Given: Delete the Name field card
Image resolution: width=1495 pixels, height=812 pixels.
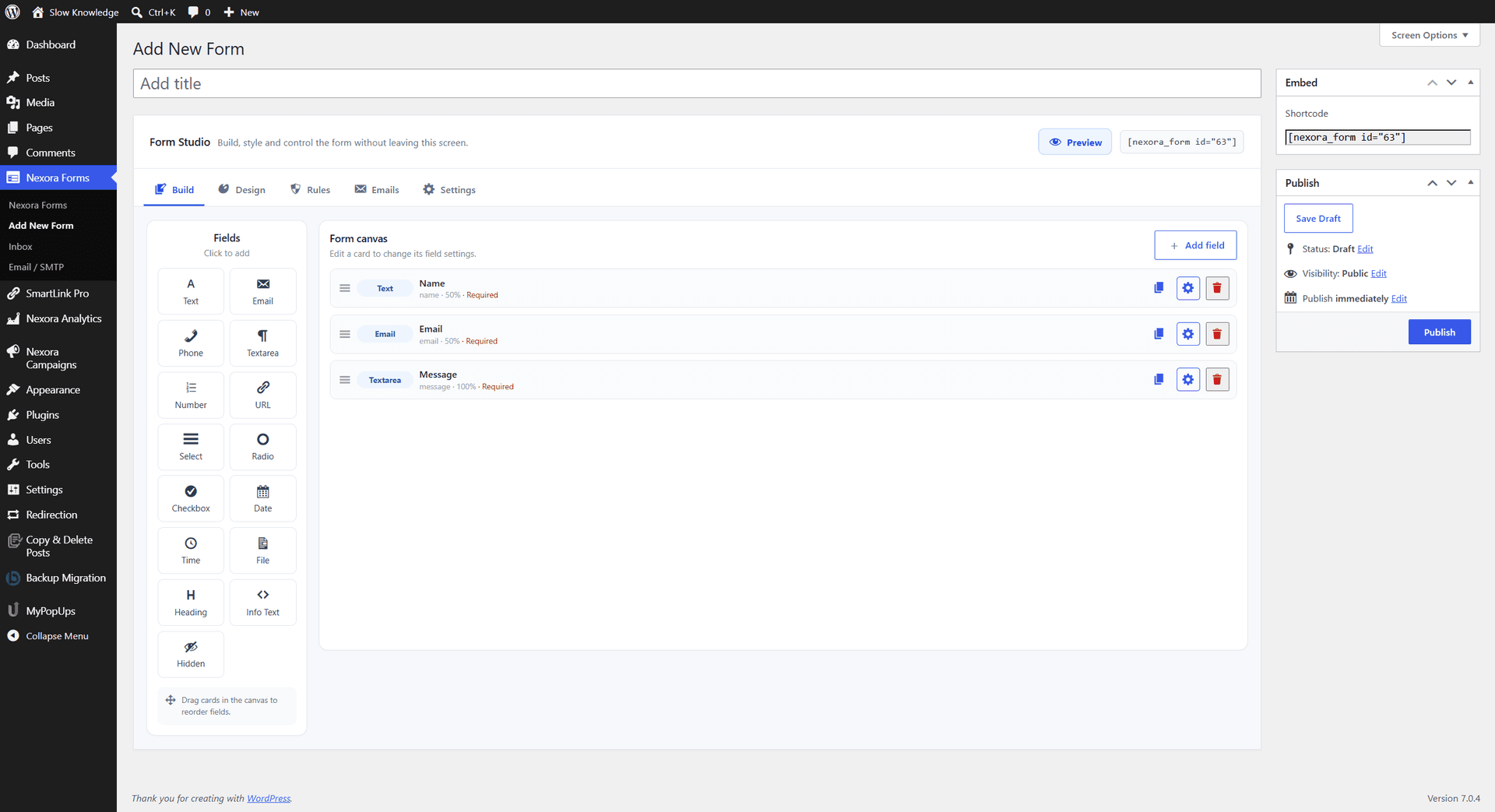Looking at the screenshot, I should point(1217,288).
